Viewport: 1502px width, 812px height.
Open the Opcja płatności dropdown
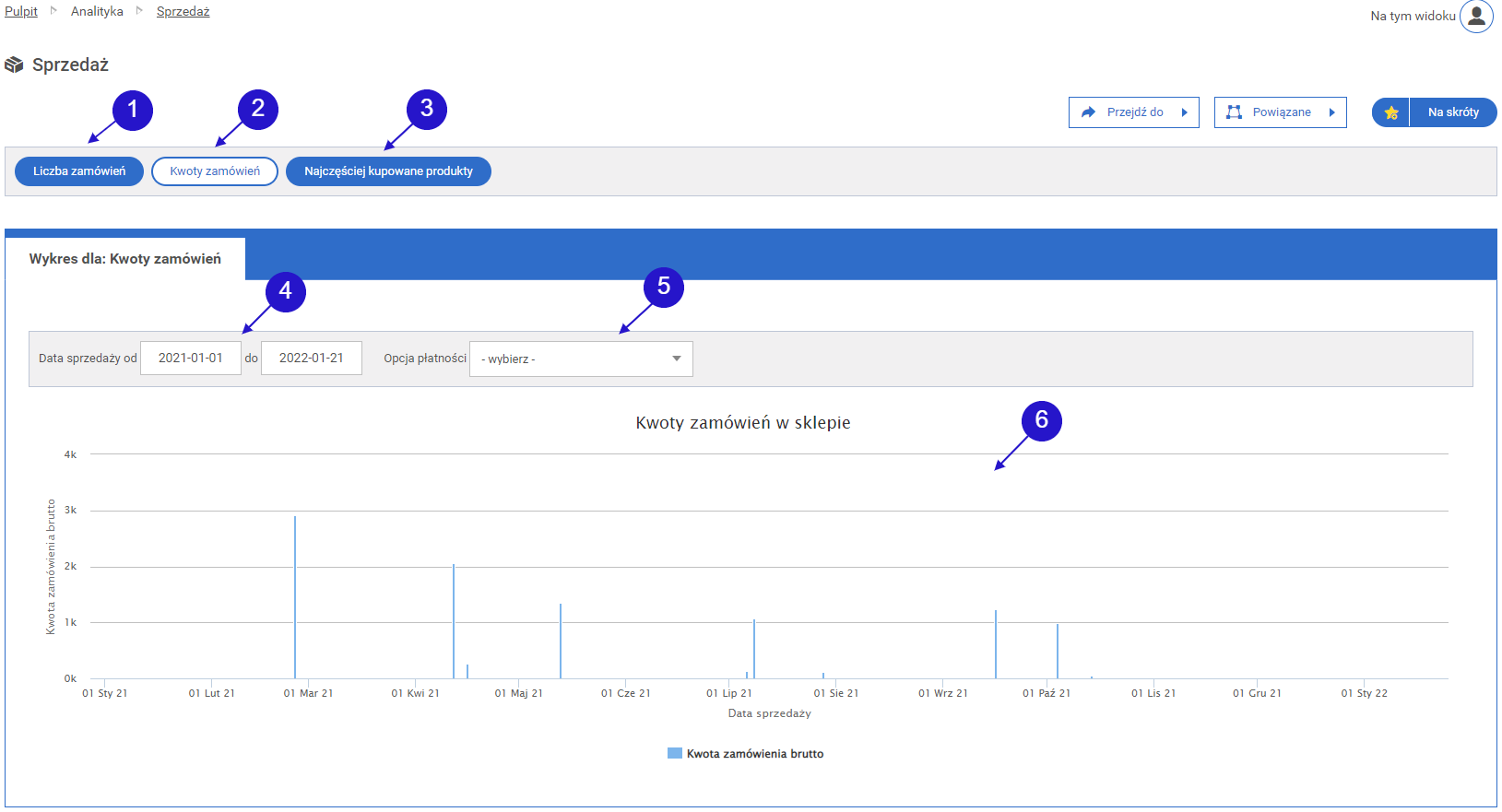581,359
